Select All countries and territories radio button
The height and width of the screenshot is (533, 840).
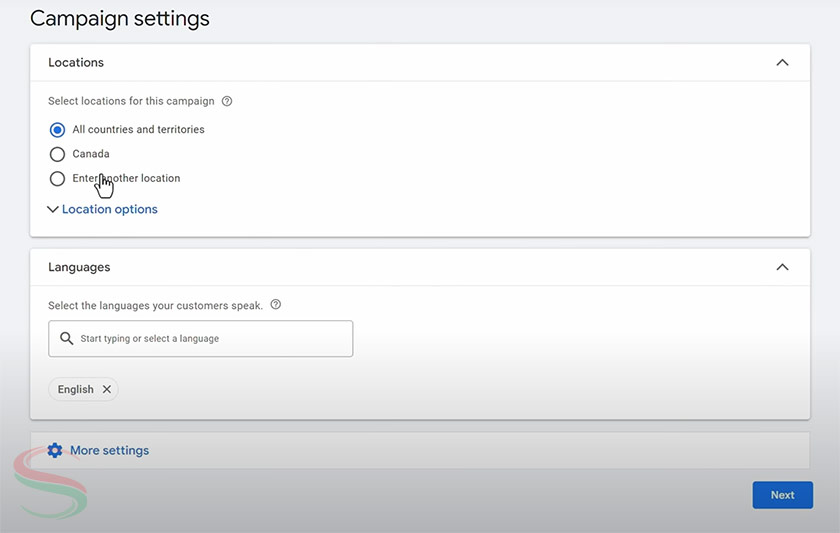tap(57, 130)
